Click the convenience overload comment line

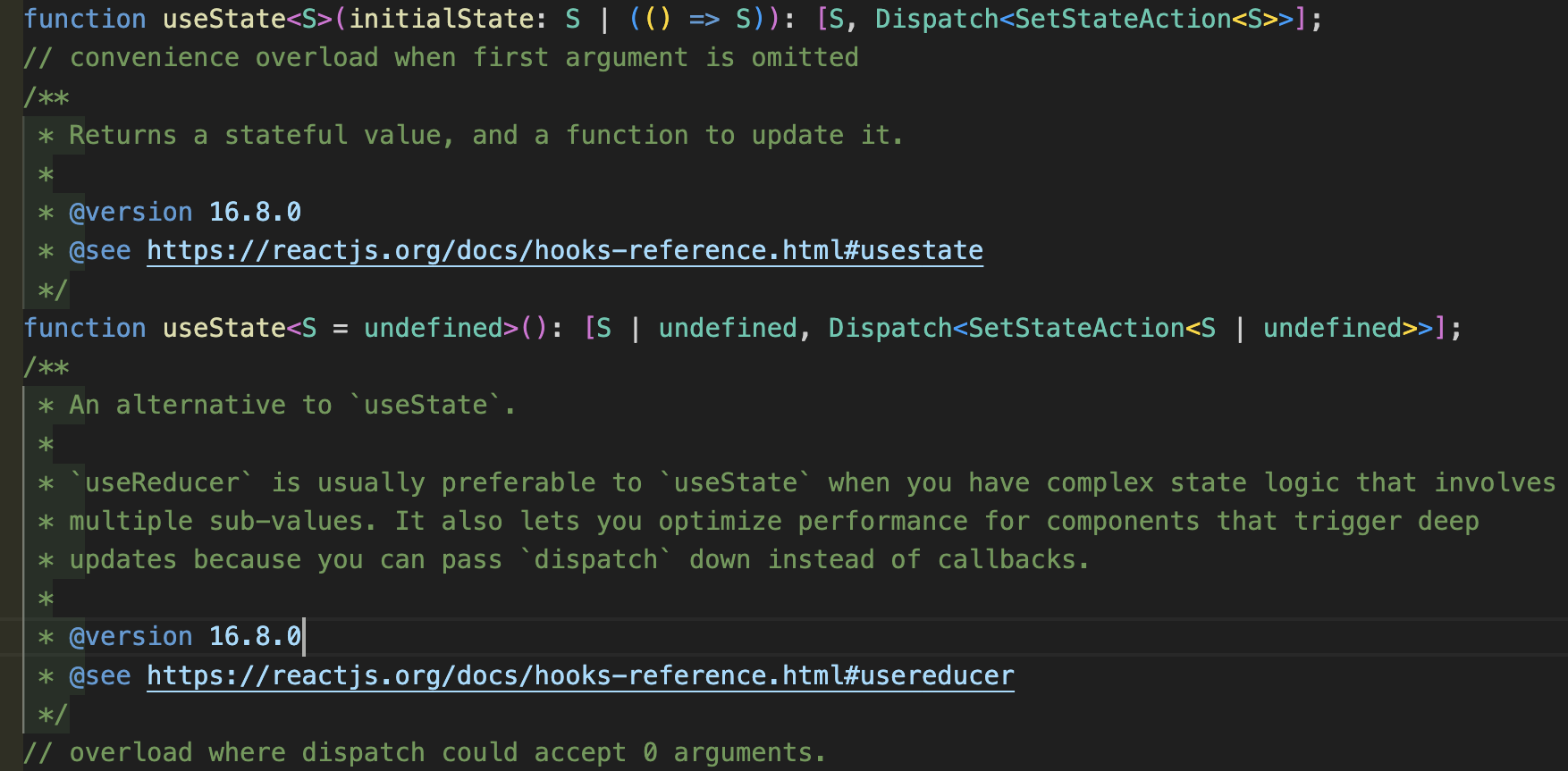coord(442,58)
